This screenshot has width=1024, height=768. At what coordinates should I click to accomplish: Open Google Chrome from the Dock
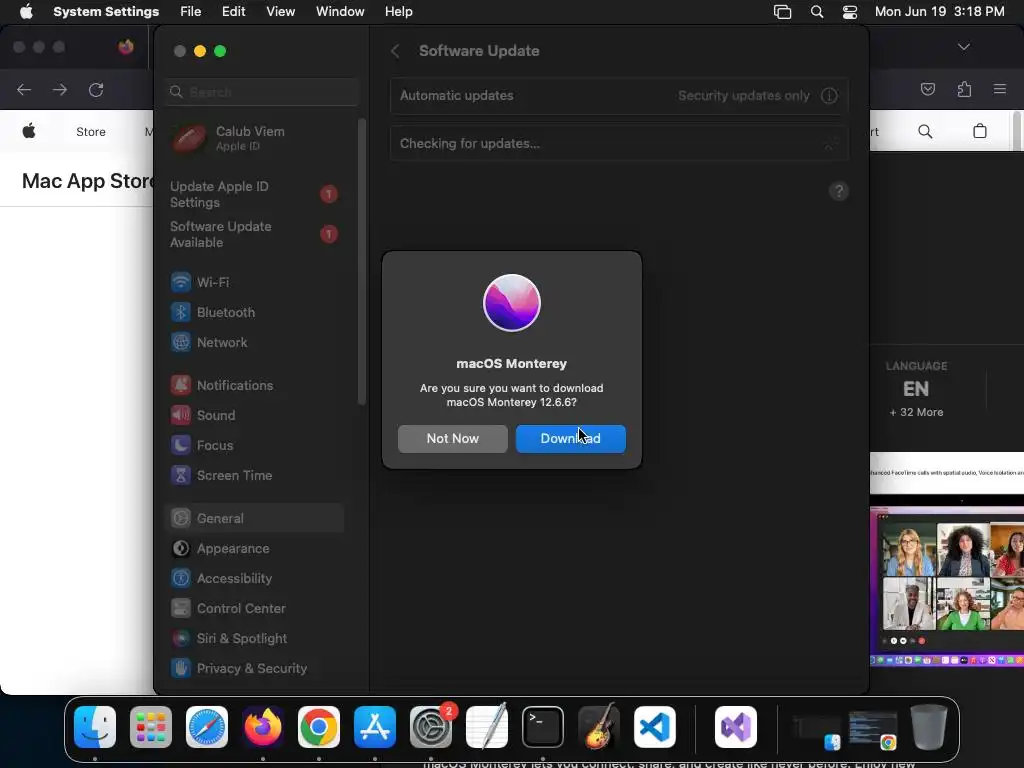pyautogui.click(x=319, y=727)
